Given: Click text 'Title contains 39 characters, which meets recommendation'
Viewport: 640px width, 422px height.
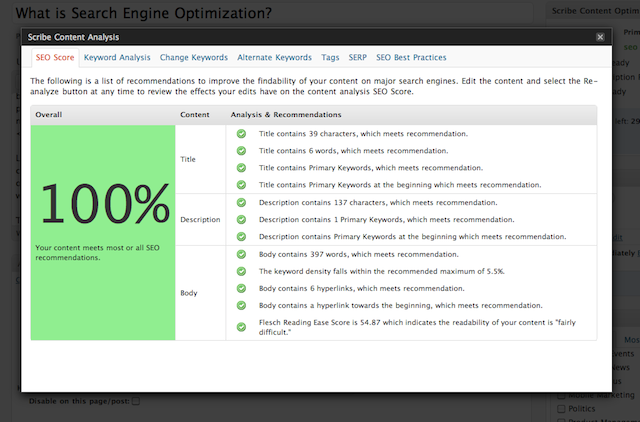Looking at the screenshot, I should click(363, 134).
